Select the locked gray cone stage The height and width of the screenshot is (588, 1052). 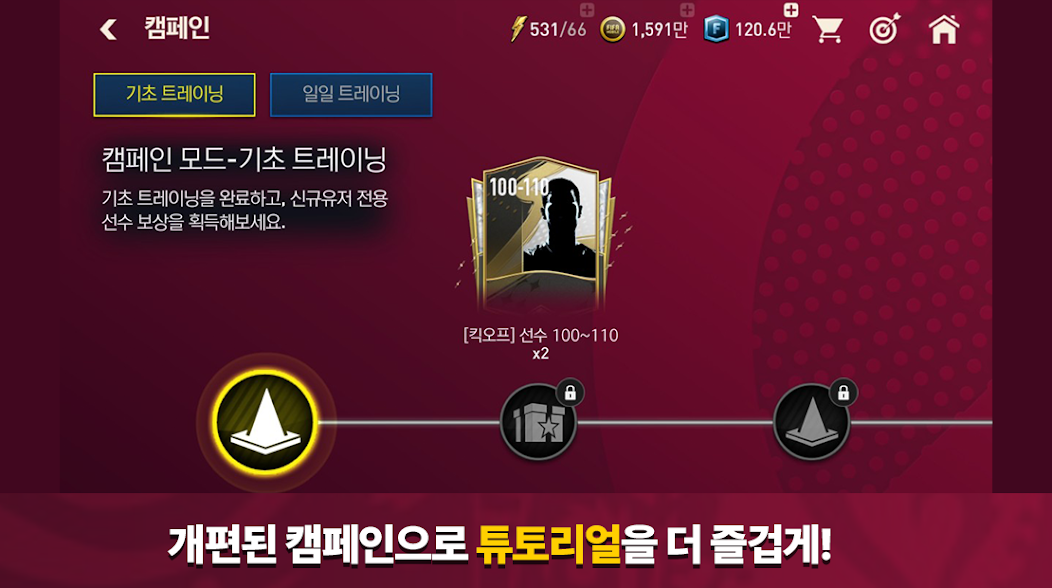811,422
